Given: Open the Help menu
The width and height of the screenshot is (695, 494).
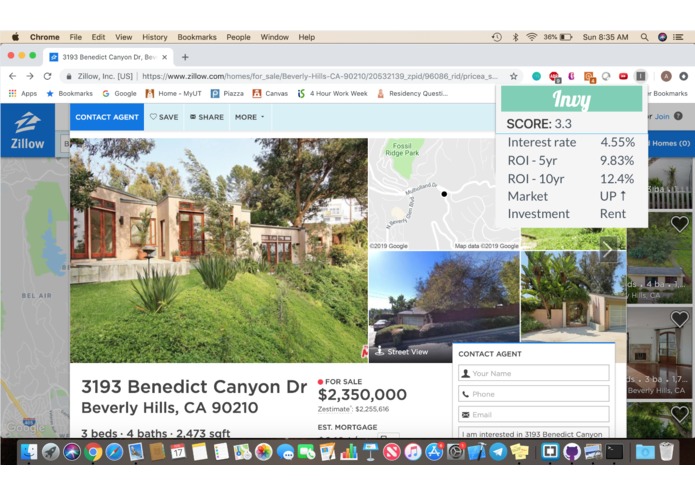Looking at the screenshot, I should pos(307,37).
